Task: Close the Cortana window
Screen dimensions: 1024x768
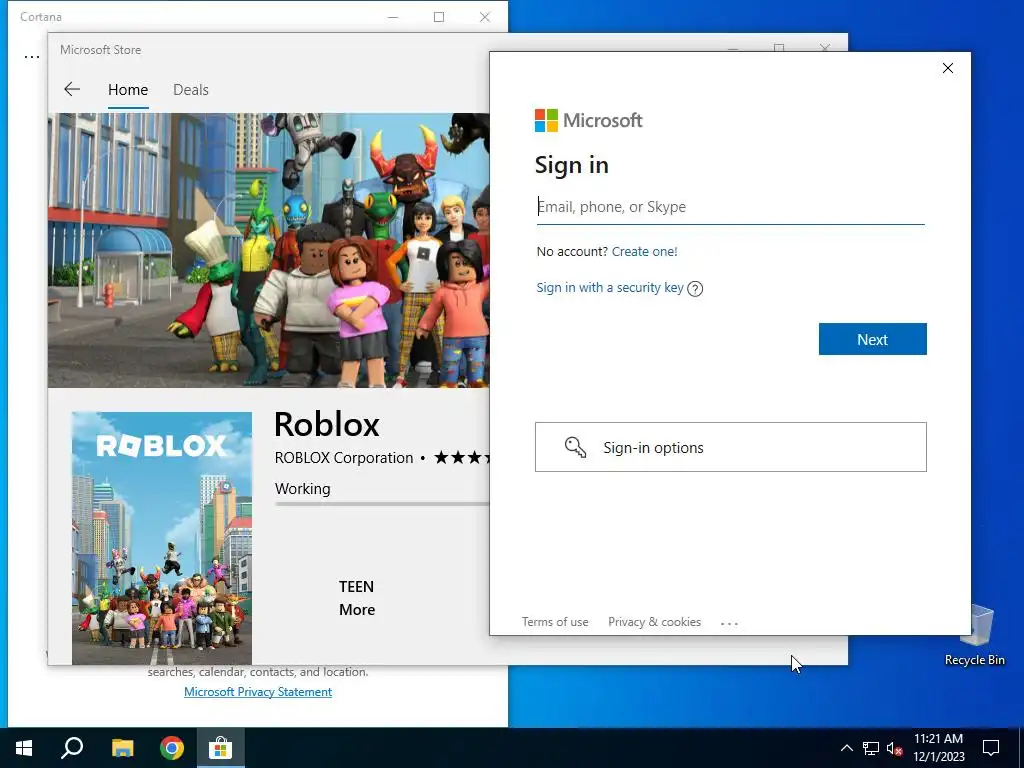Action: pos(485,17)
